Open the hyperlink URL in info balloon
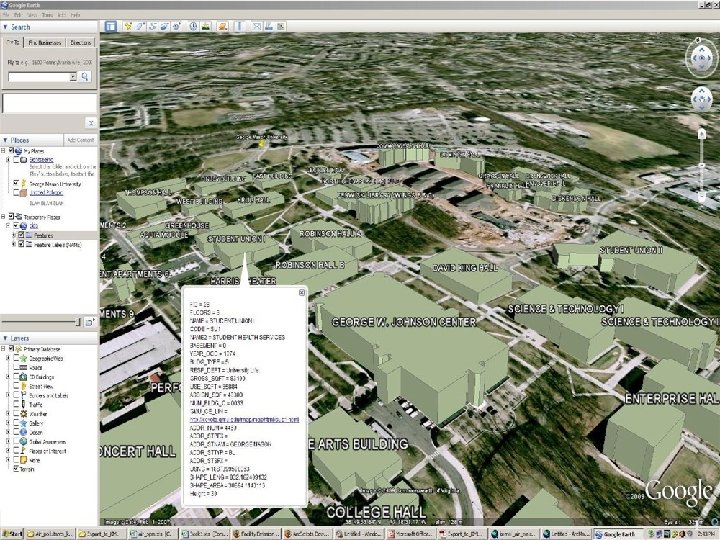Screen dimensions: 720x540 (x=244, y=420)
